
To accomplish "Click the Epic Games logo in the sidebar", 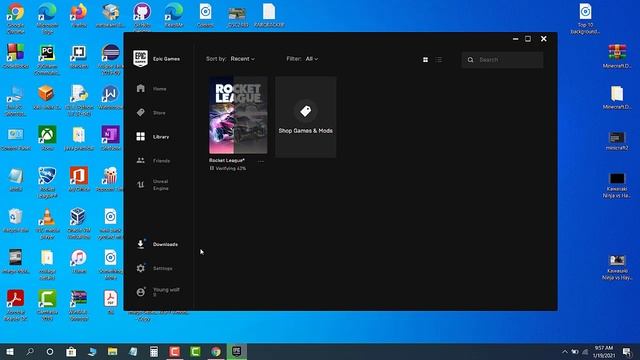I will (x=140, y=58).
